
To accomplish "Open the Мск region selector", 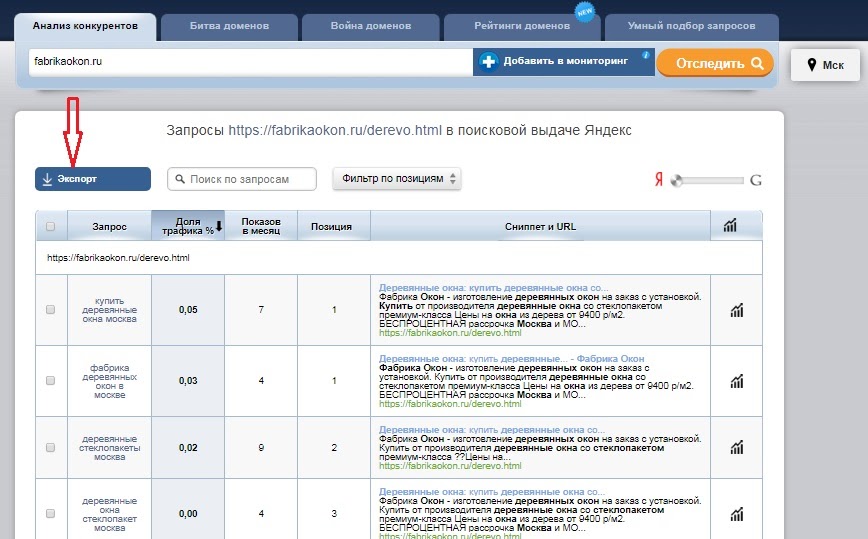I will [x=825, y=65].
